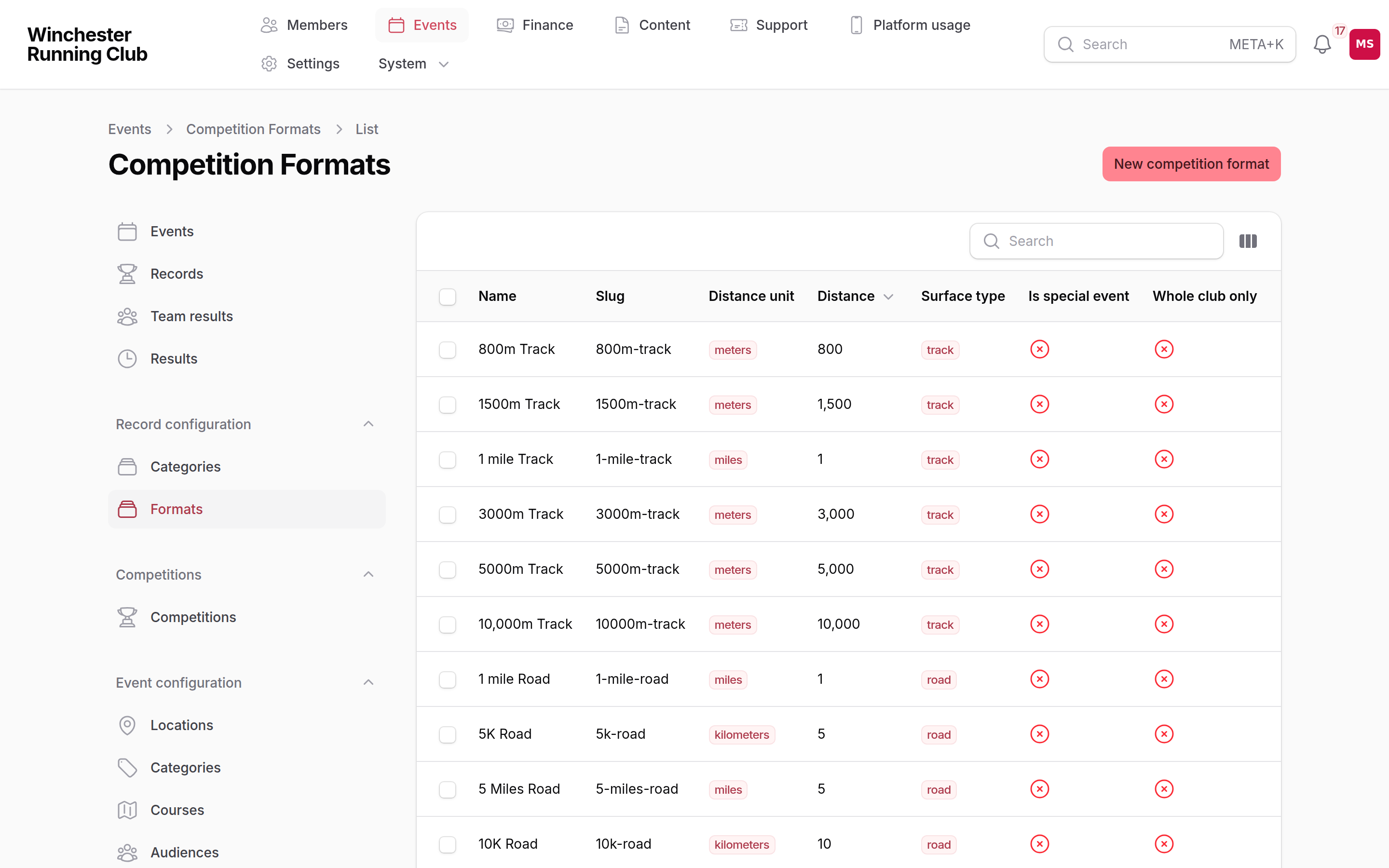Click the Audiences people icon
This screenshot has height=868, width=1389.
pyautogui.click(x=127, y=853)
